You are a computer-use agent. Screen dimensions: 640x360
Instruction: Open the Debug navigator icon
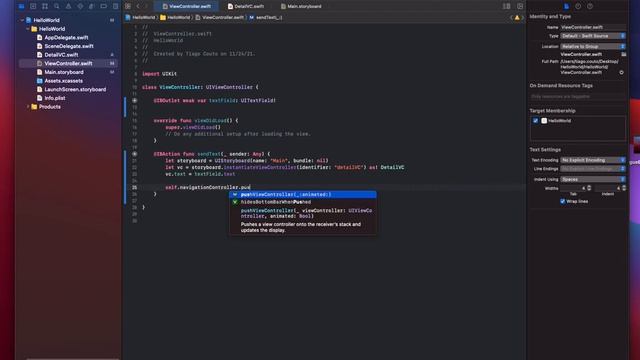click(91, 6)
